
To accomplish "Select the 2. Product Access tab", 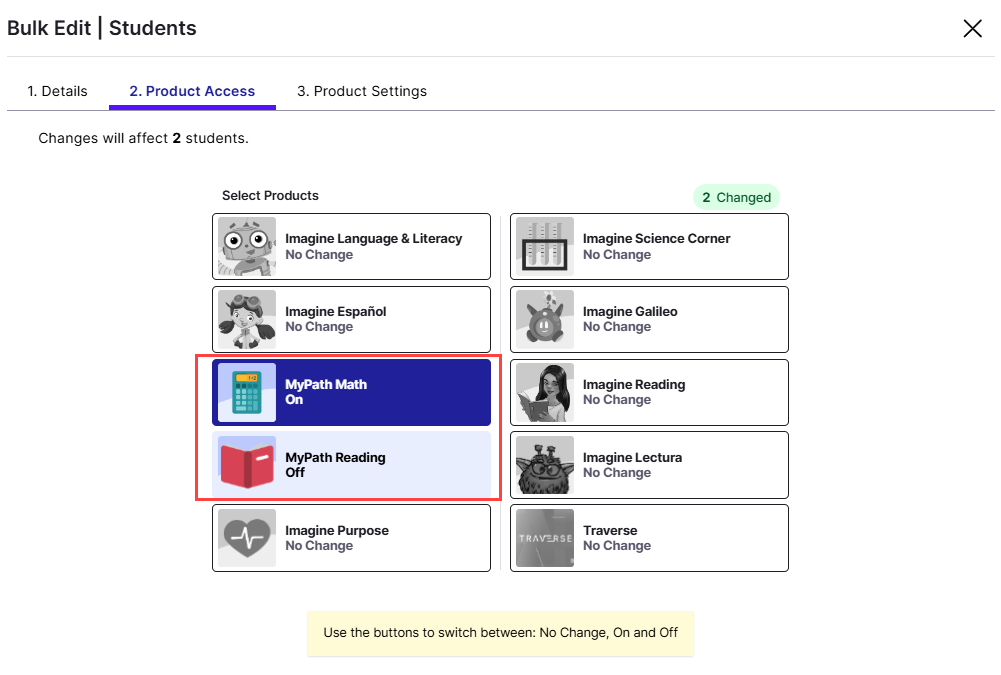I will 192,91.
